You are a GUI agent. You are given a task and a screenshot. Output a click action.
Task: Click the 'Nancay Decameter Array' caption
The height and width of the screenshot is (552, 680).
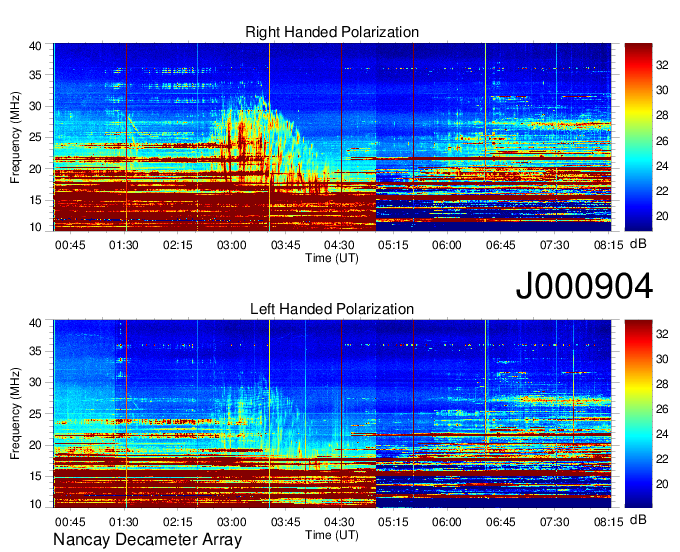point(147,540)
